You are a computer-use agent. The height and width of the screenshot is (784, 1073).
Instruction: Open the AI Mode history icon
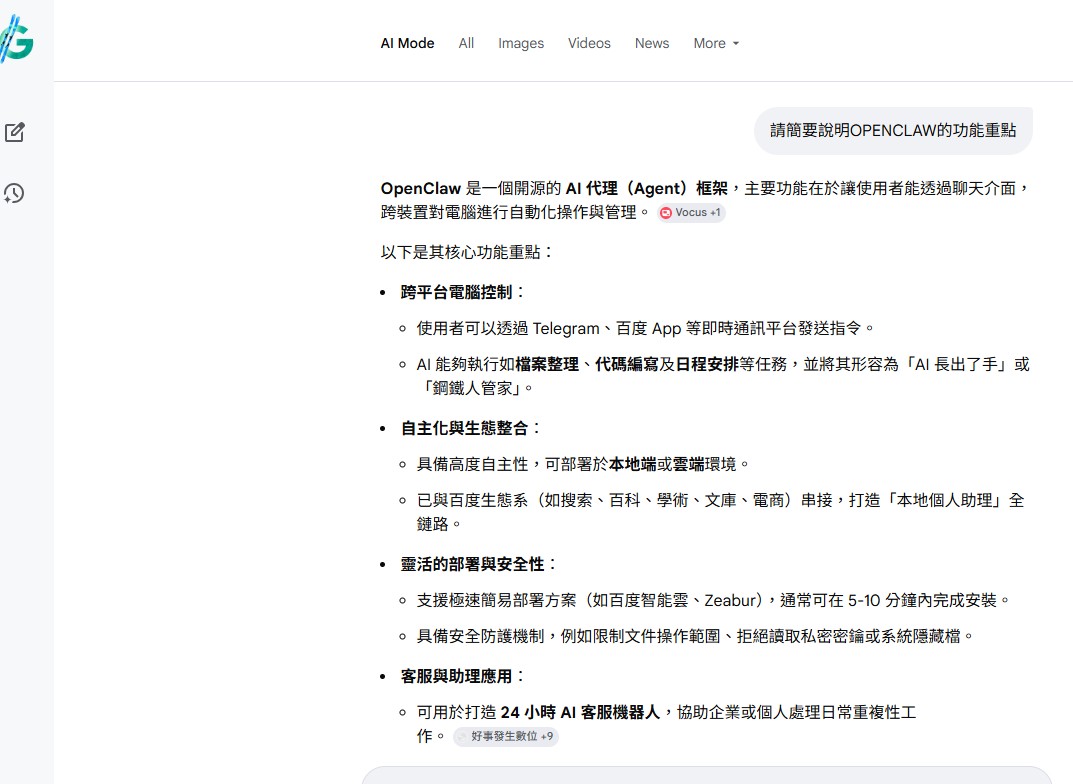(15, 193)
